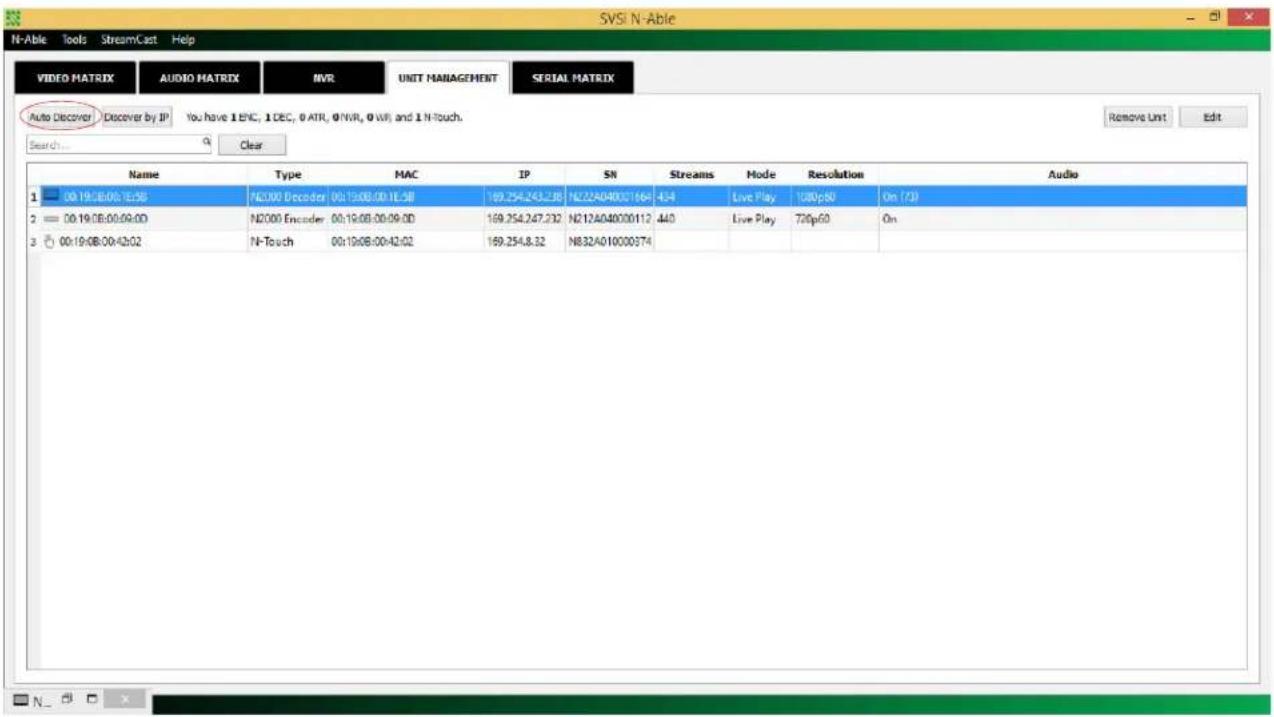Click the Auto Discover button
1274x717 pixels.
pyautogui.click(x=59, y=117)
